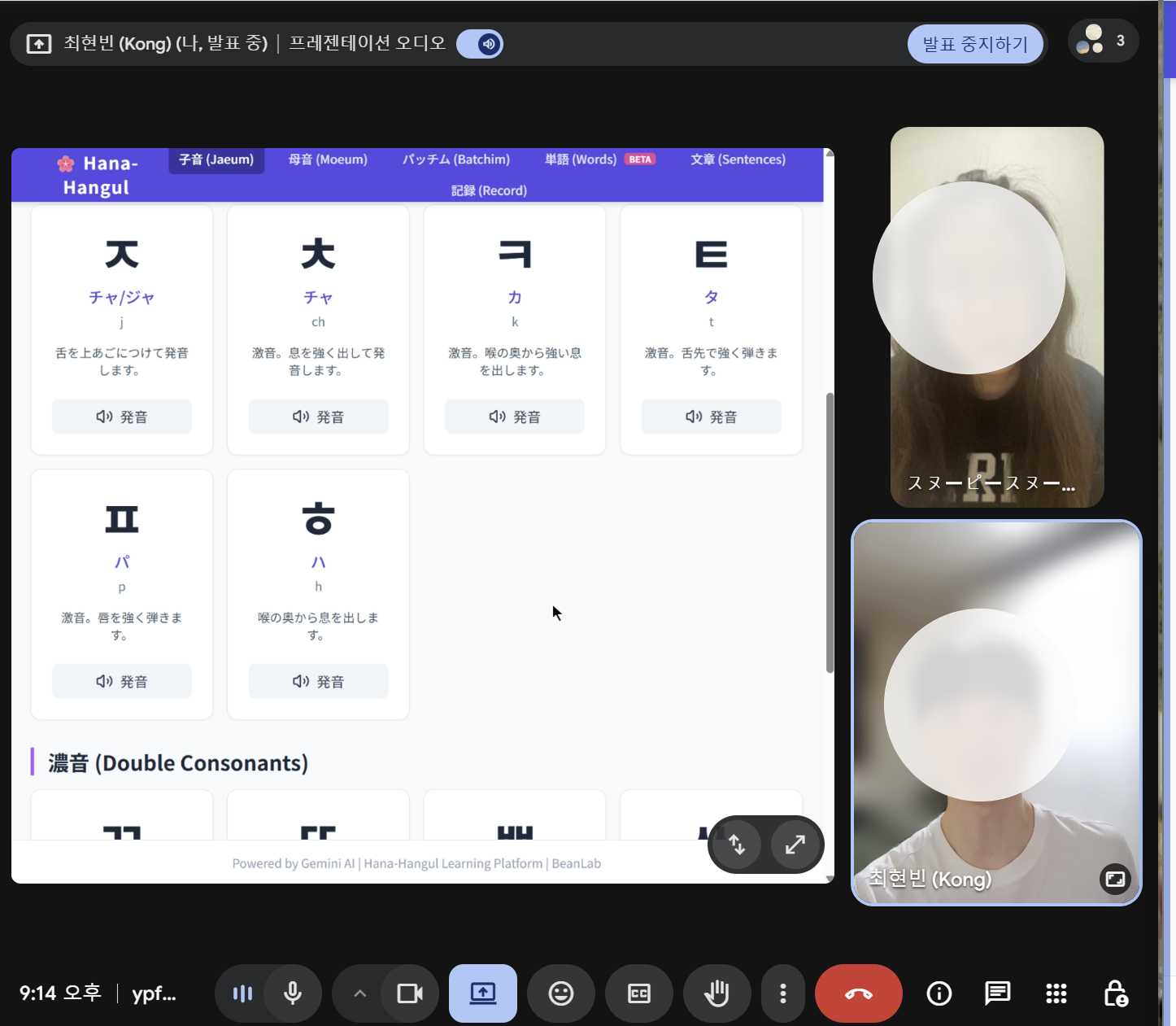The width and height of the screenshot is (1176, 1026).
Task: Click the picture-in-picture icon on Kong tile
Action: pos(1116,879)
